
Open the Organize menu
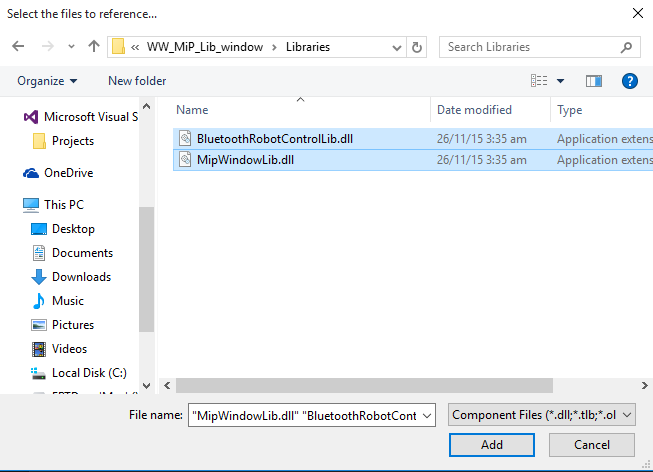[47, 81]
